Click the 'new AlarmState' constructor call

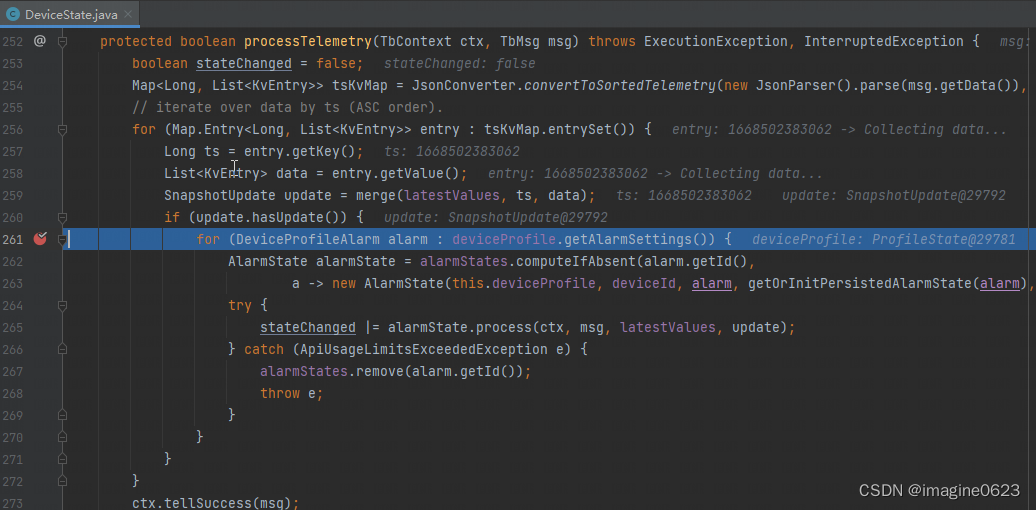[x=388, y=283]
